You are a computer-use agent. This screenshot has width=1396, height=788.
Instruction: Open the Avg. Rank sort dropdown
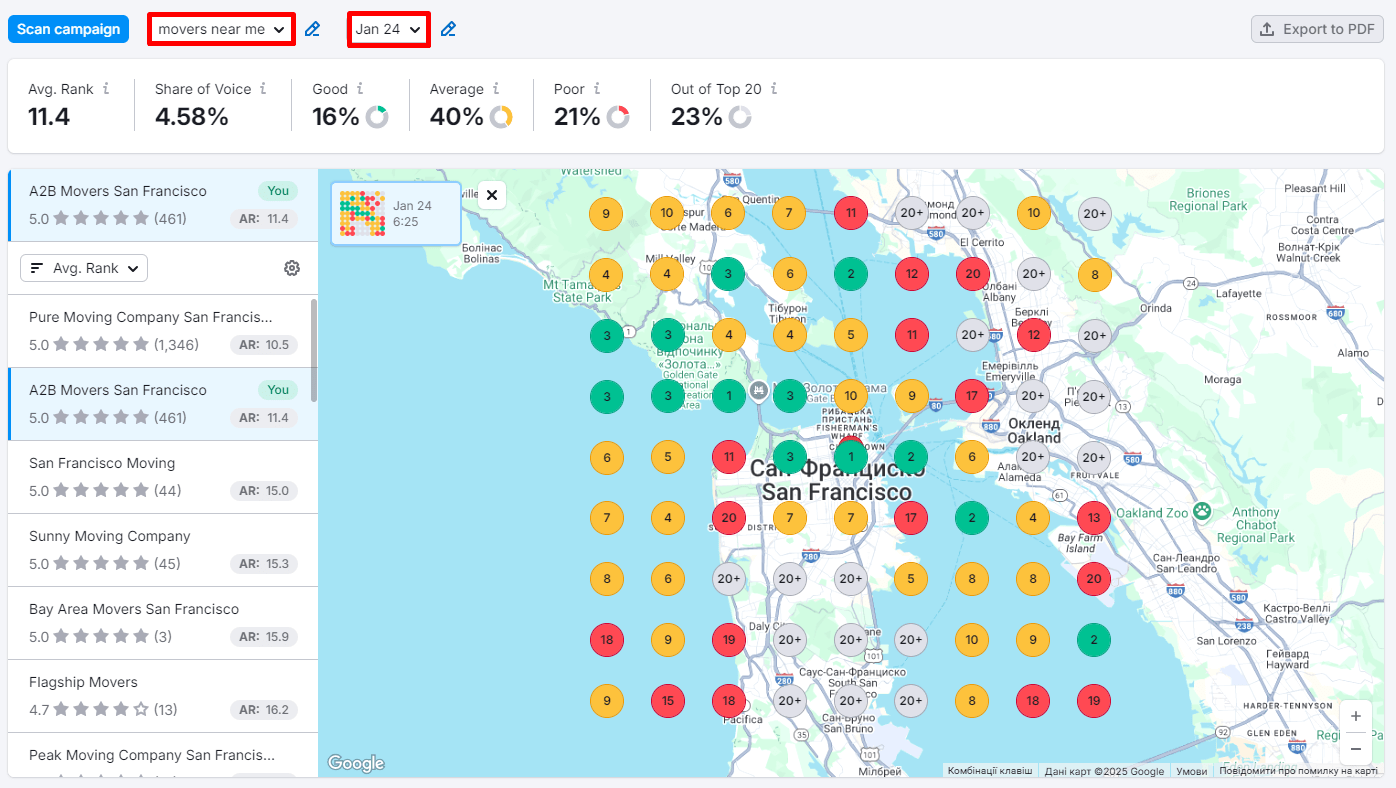click(84, 268)
